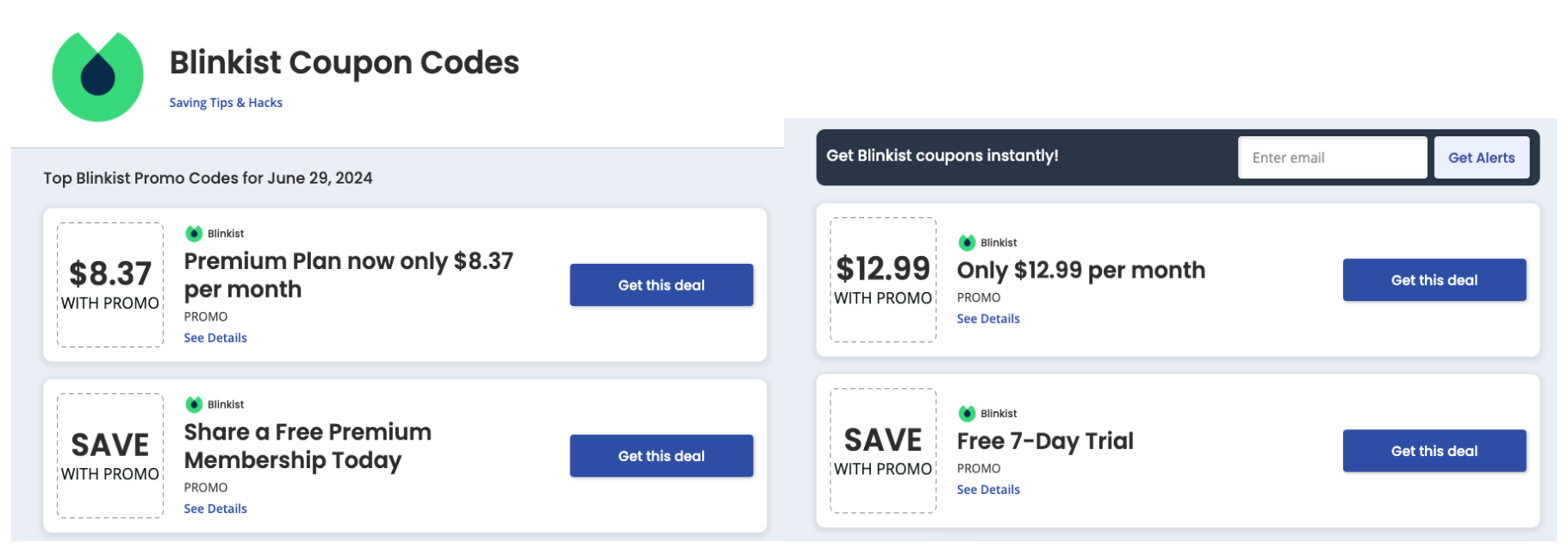Open the Free 7-Day Trial title
1568x550 pixels.
(1045, 441)
